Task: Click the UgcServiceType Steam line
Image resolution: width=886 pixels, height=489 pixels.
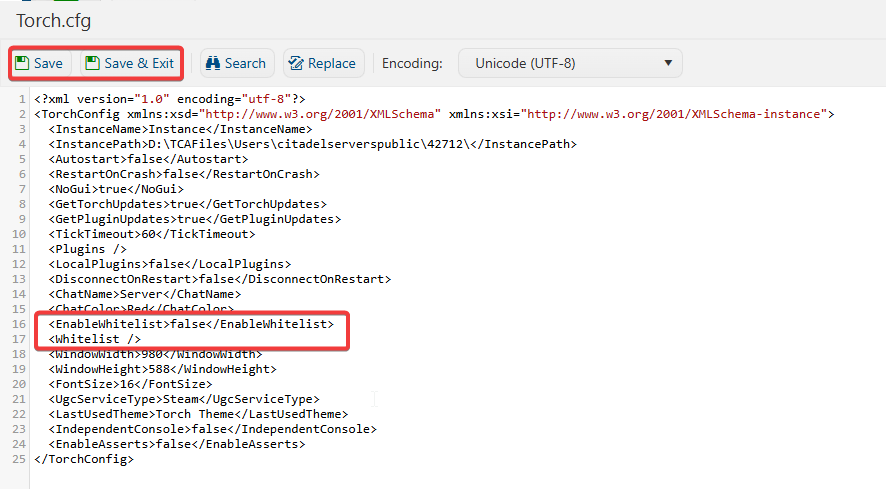Action: [184, 399]
